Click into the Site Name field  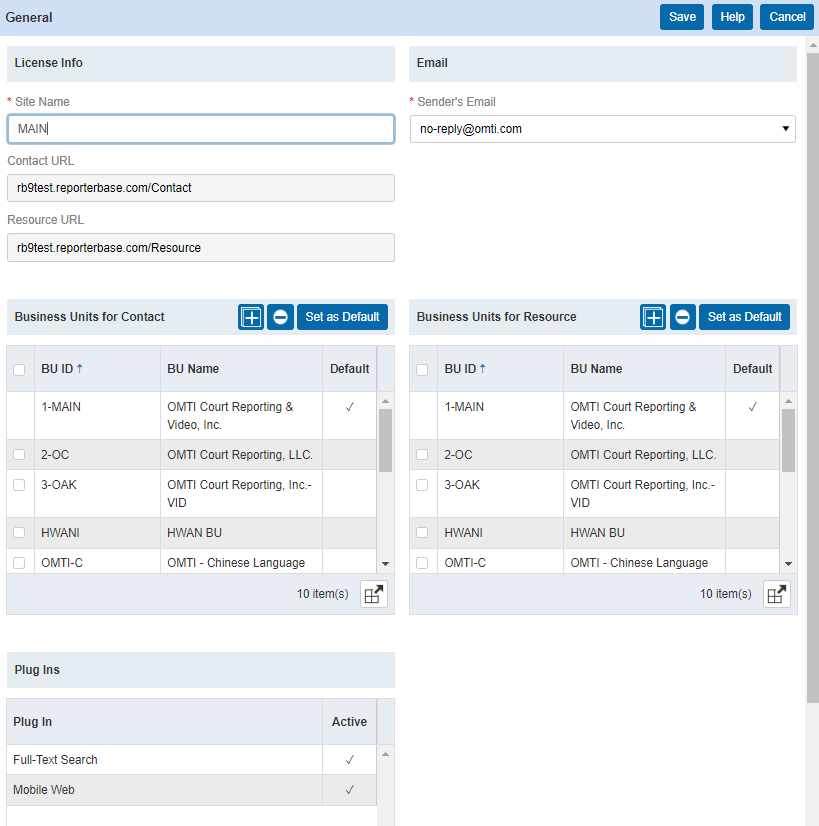(200, 129)
